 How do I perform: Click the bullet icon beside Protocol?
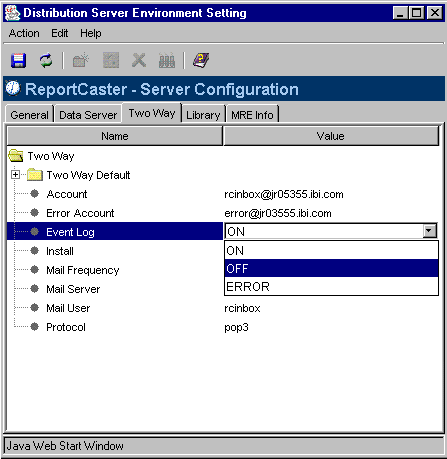point(35,327)
